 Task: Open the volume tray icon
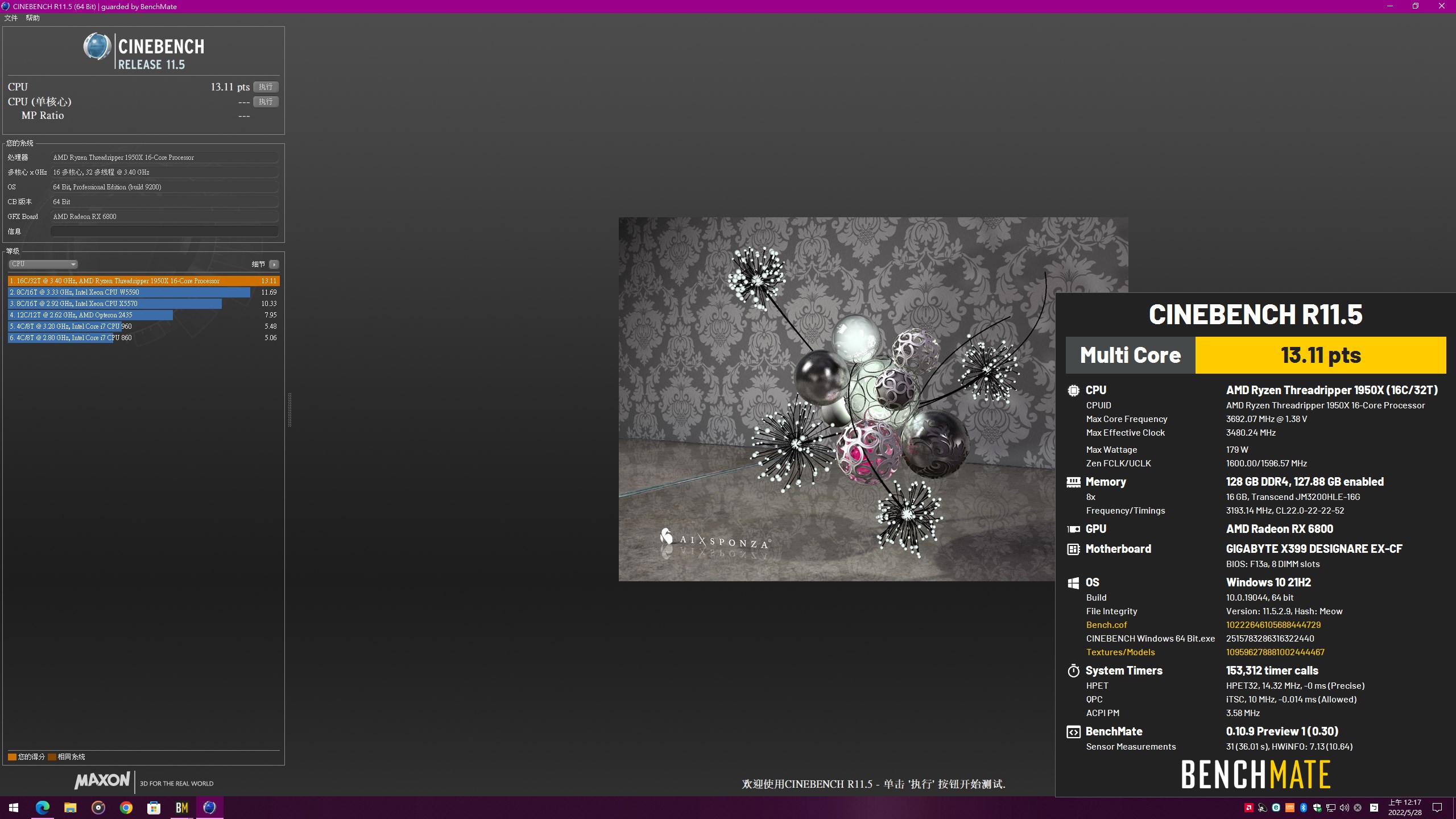(x=1344, y=808)
